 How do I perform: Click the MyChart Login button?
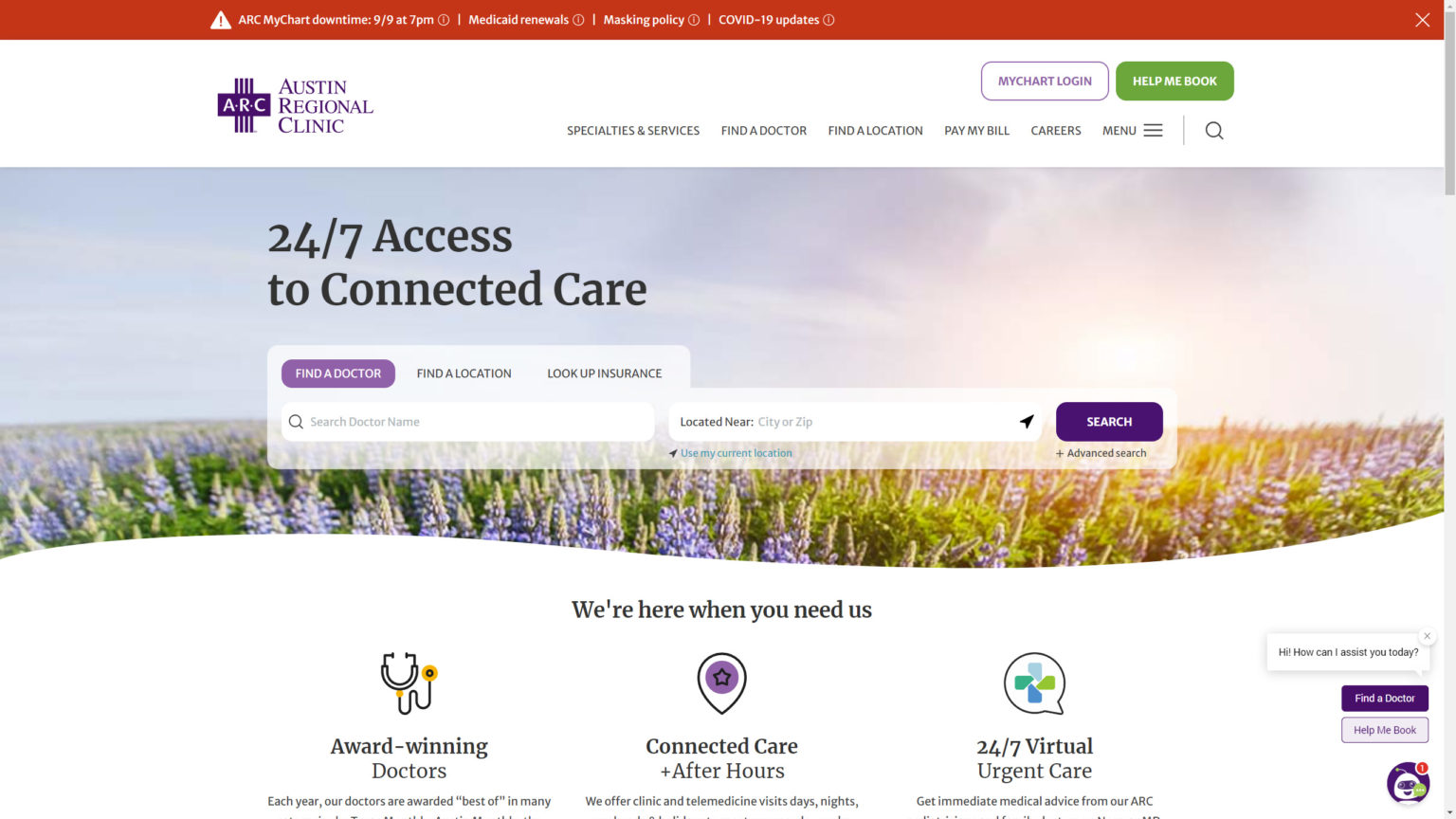[1045, 82]
